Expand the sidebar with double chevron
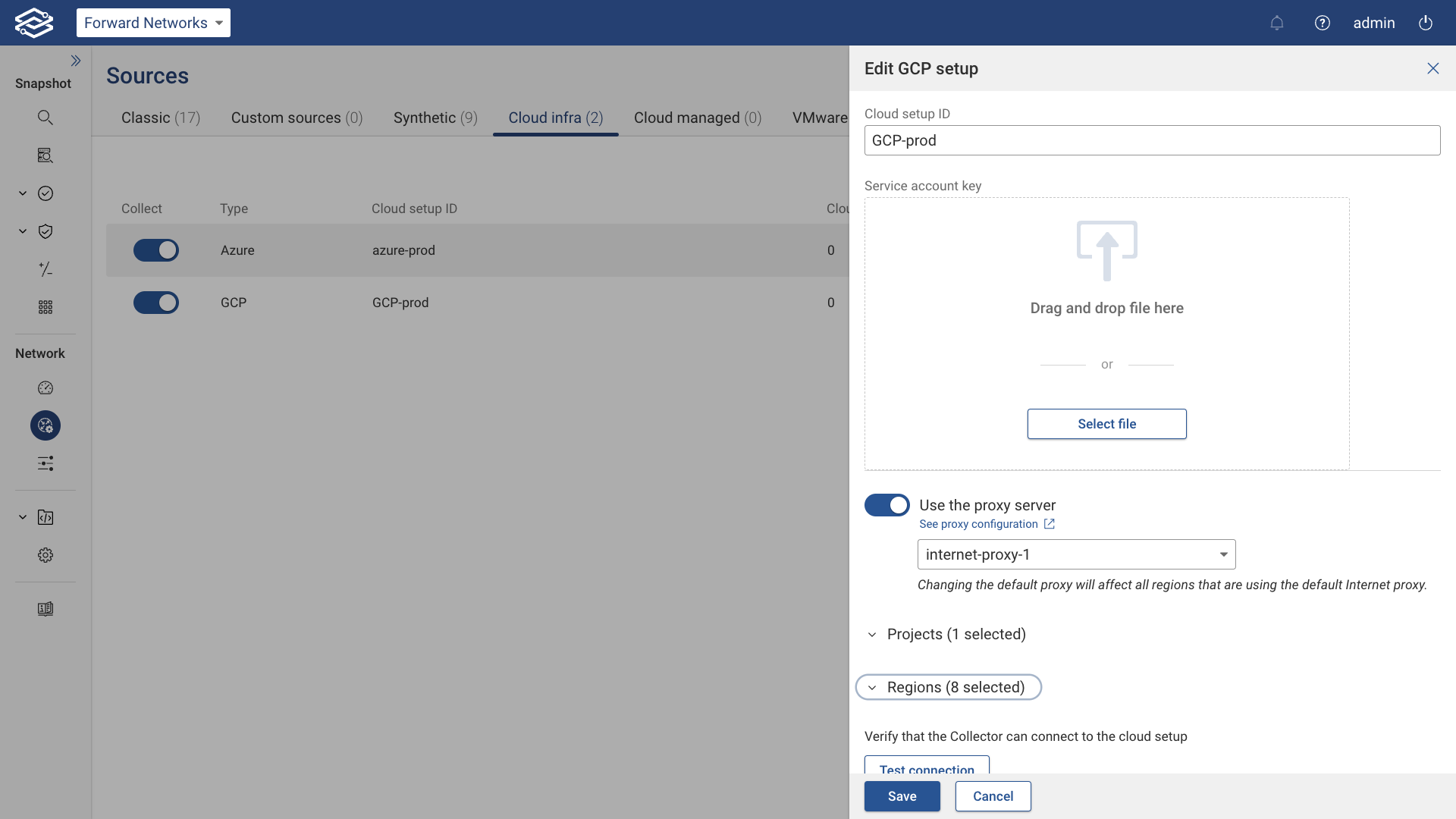 point(76,61)
